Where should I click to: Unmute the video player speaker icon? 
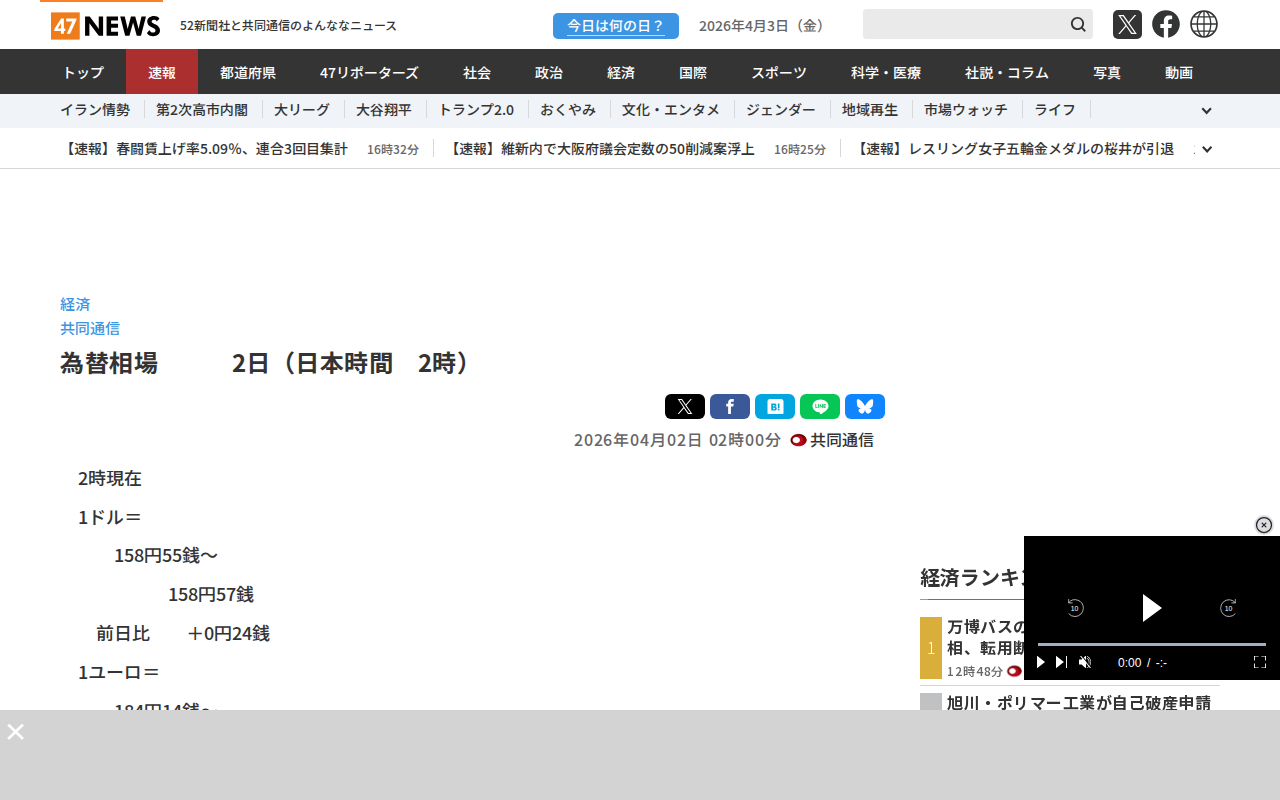click(1085, 662)
